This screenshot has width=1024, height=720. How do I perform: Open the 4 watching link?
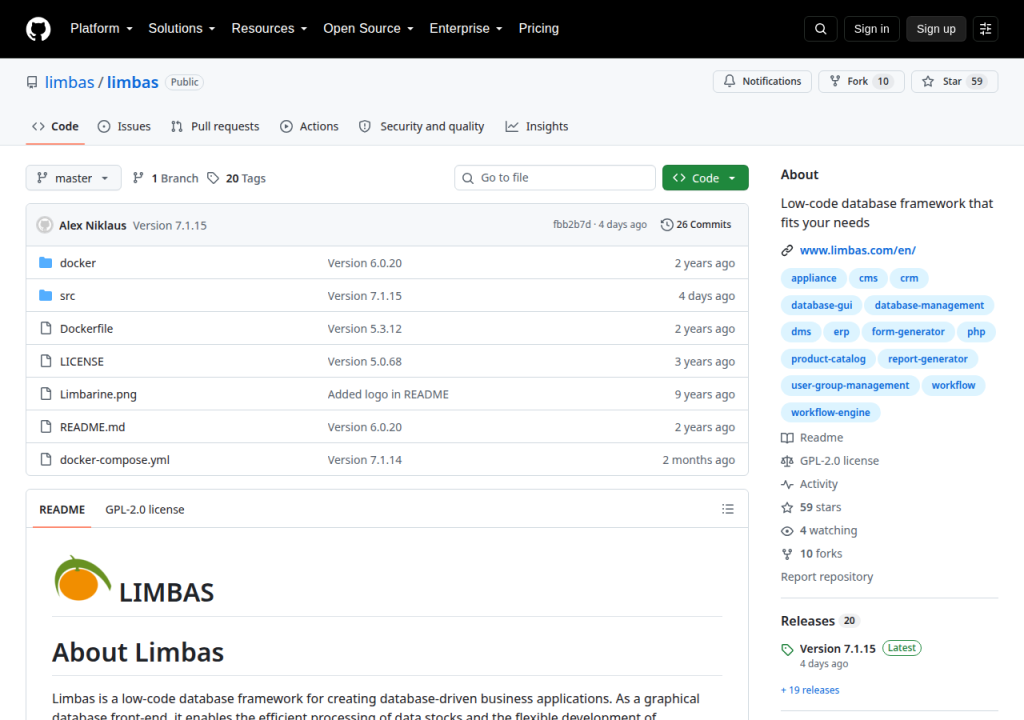(819, 531)
